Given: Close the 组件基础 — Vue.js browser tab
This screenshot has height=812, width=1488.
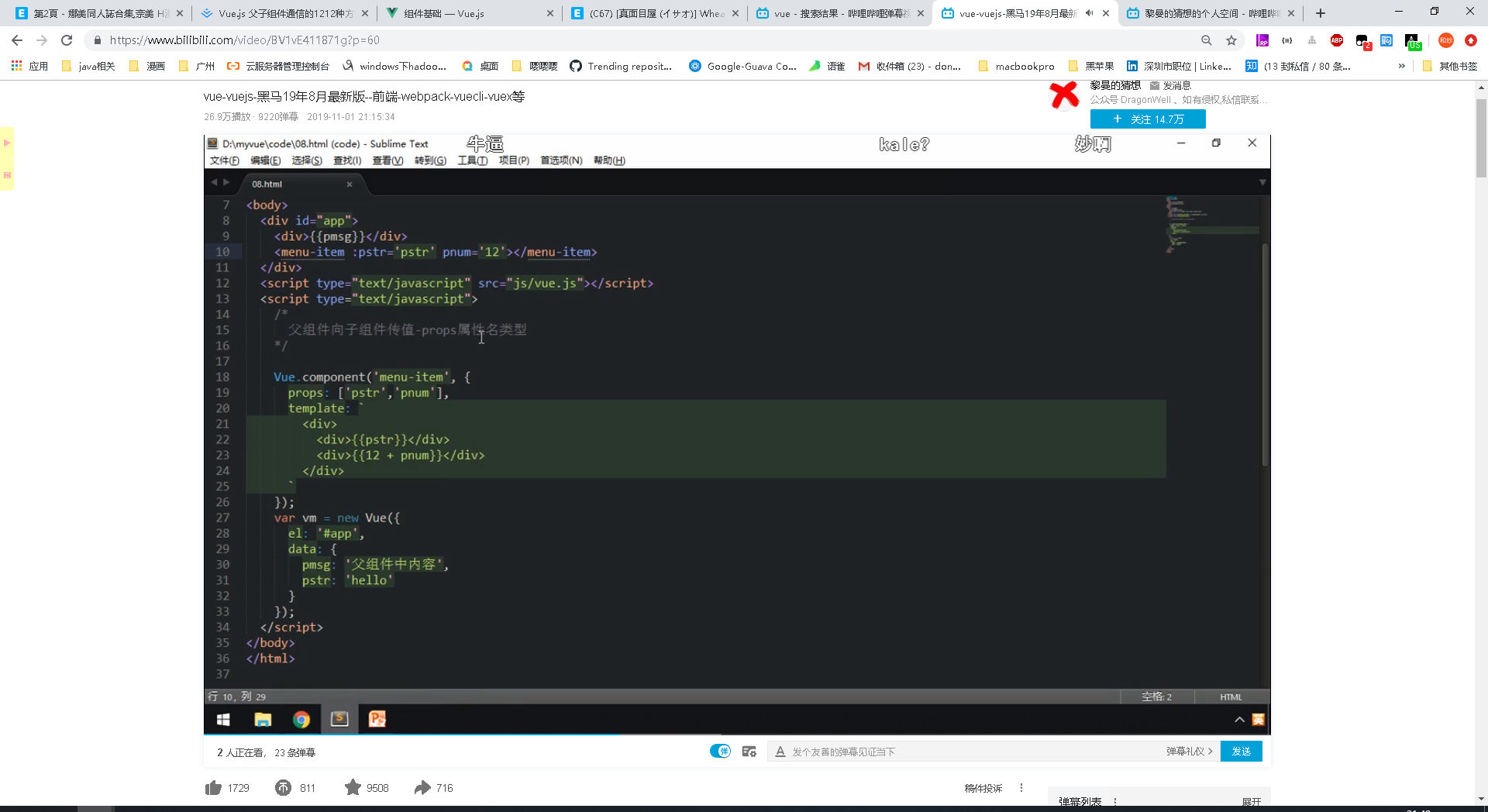Looking at the screenshot, I should (x=550, y=13).
